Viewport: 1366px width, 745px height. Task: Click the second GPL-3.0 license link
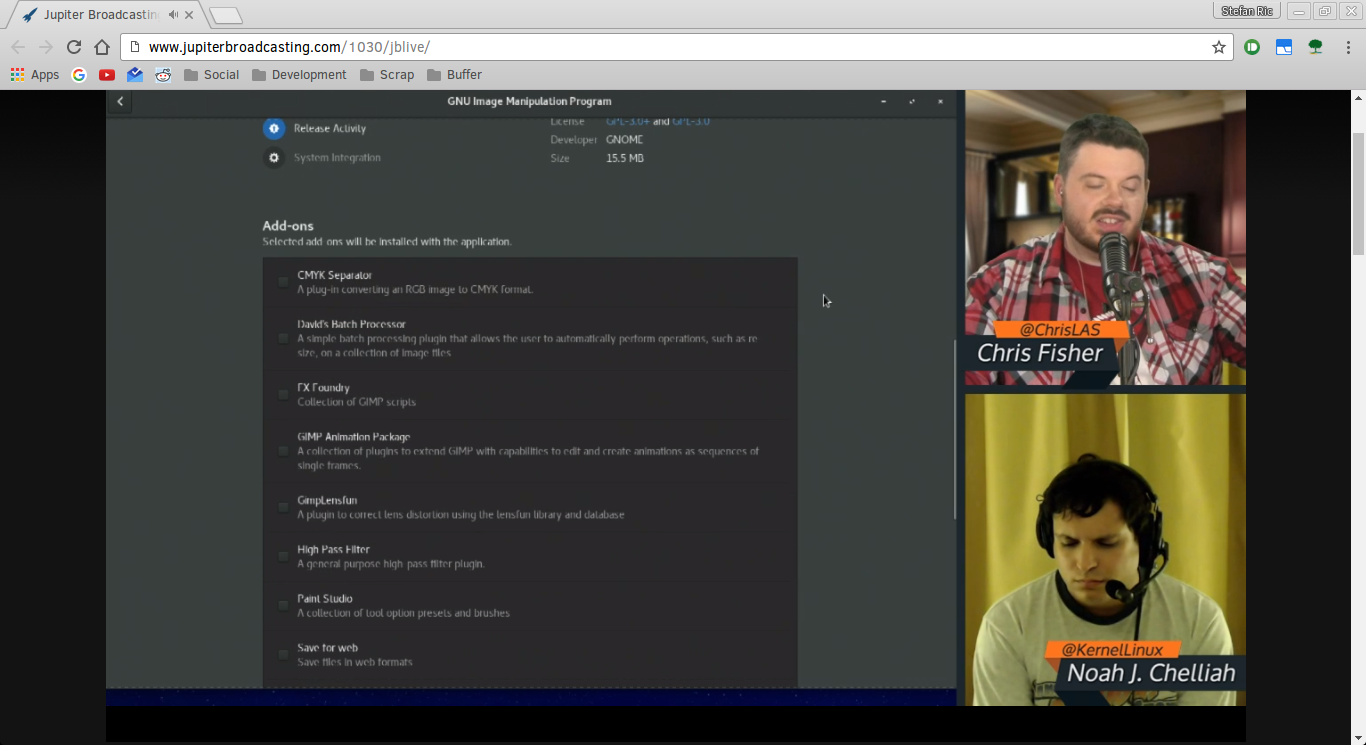(x=691, y=121)
